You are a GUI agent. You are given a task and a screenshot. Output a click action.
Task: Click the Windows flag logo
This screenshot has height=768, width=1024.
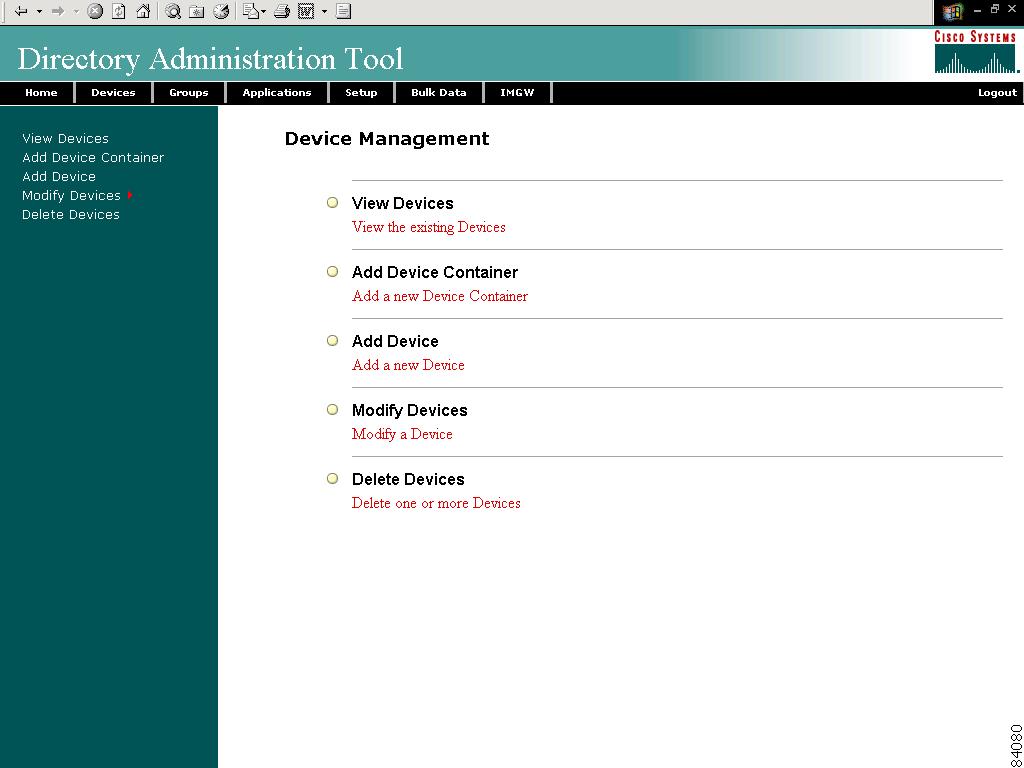pos(953,12)
